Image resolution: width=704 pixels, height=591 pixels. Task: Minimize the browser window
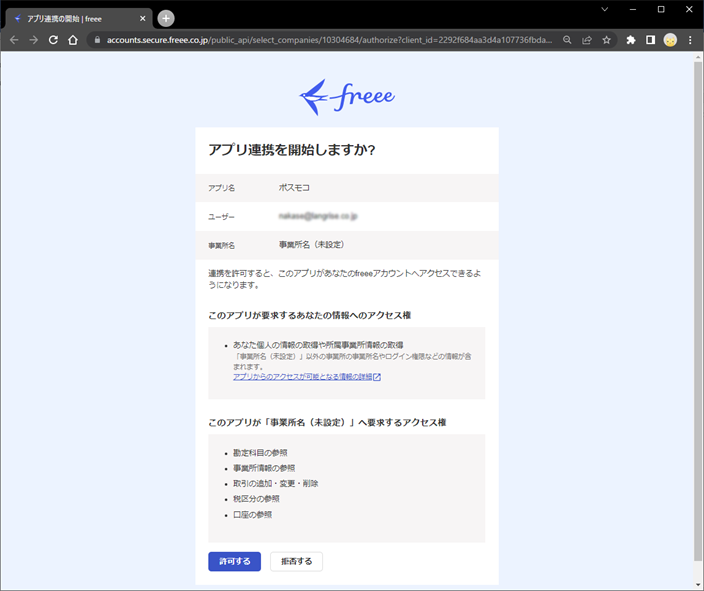[x=633, y=9]
